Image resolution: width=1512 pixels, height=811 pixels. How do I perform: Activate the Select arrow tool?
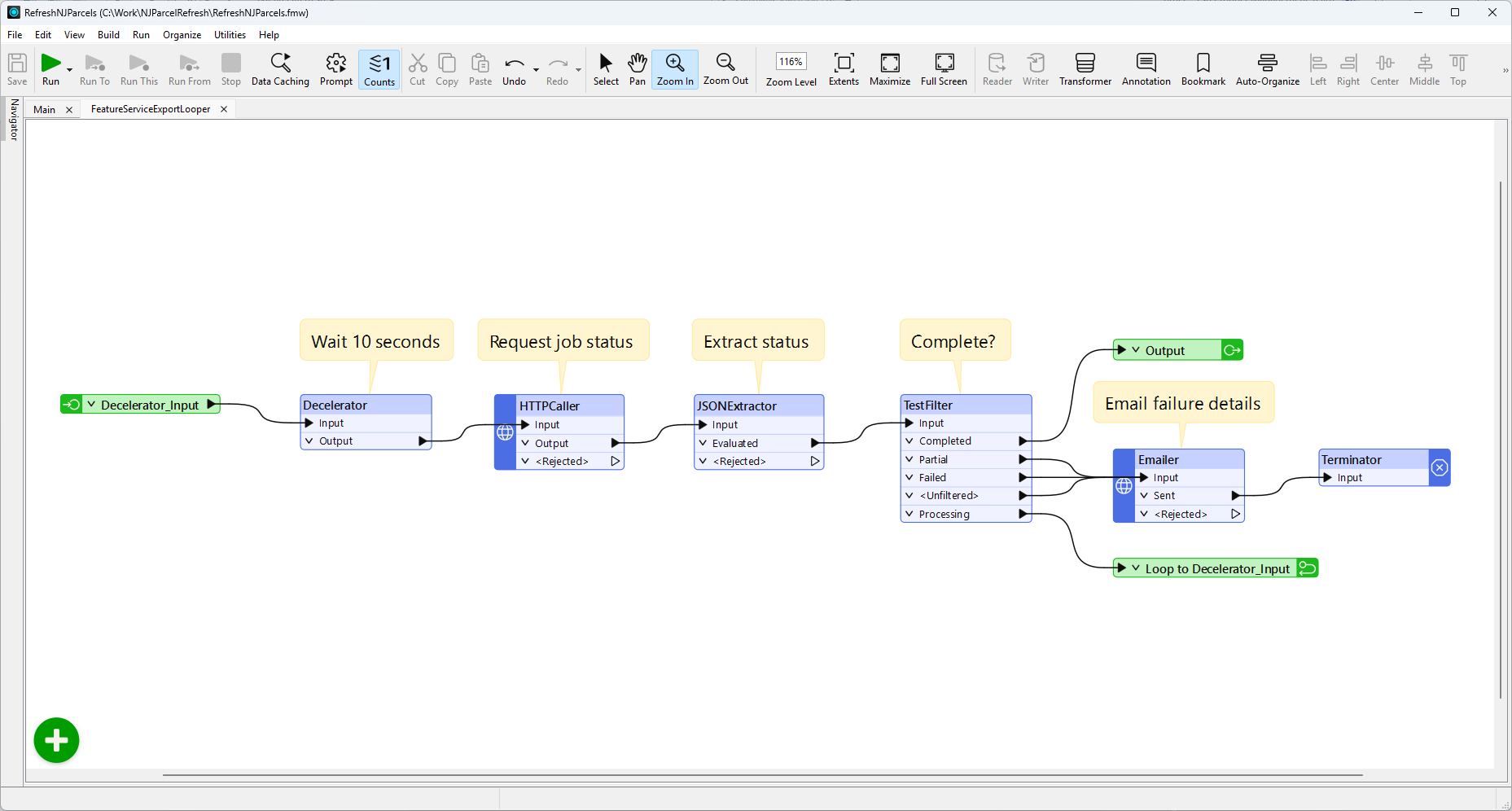(x=606, y=69)
